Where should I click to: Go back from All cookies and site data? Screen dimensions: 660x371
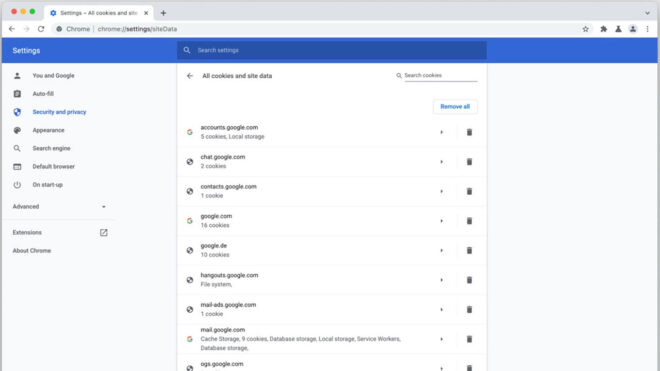190,76
